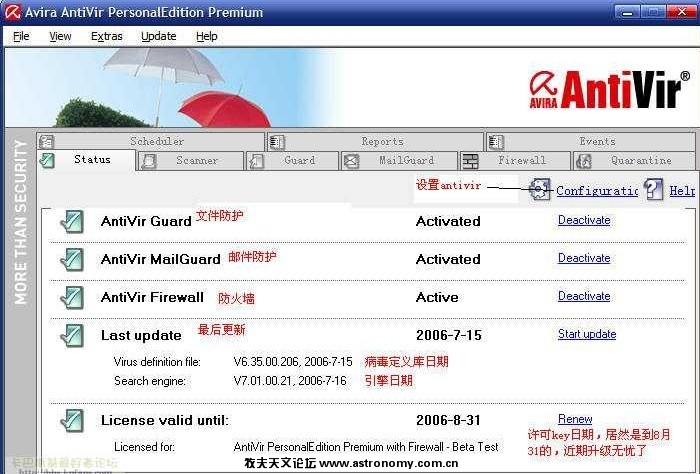700x474 pixels.
Task: Close the Avira AntiVir window
Action: coord(681,12)
